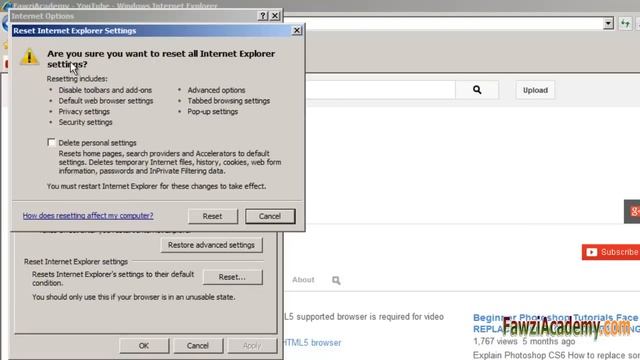Click the warning triangle icon in reset dialog
This screenshot has height=360, width=640.
pyautogui.click(x=29, y=56)
